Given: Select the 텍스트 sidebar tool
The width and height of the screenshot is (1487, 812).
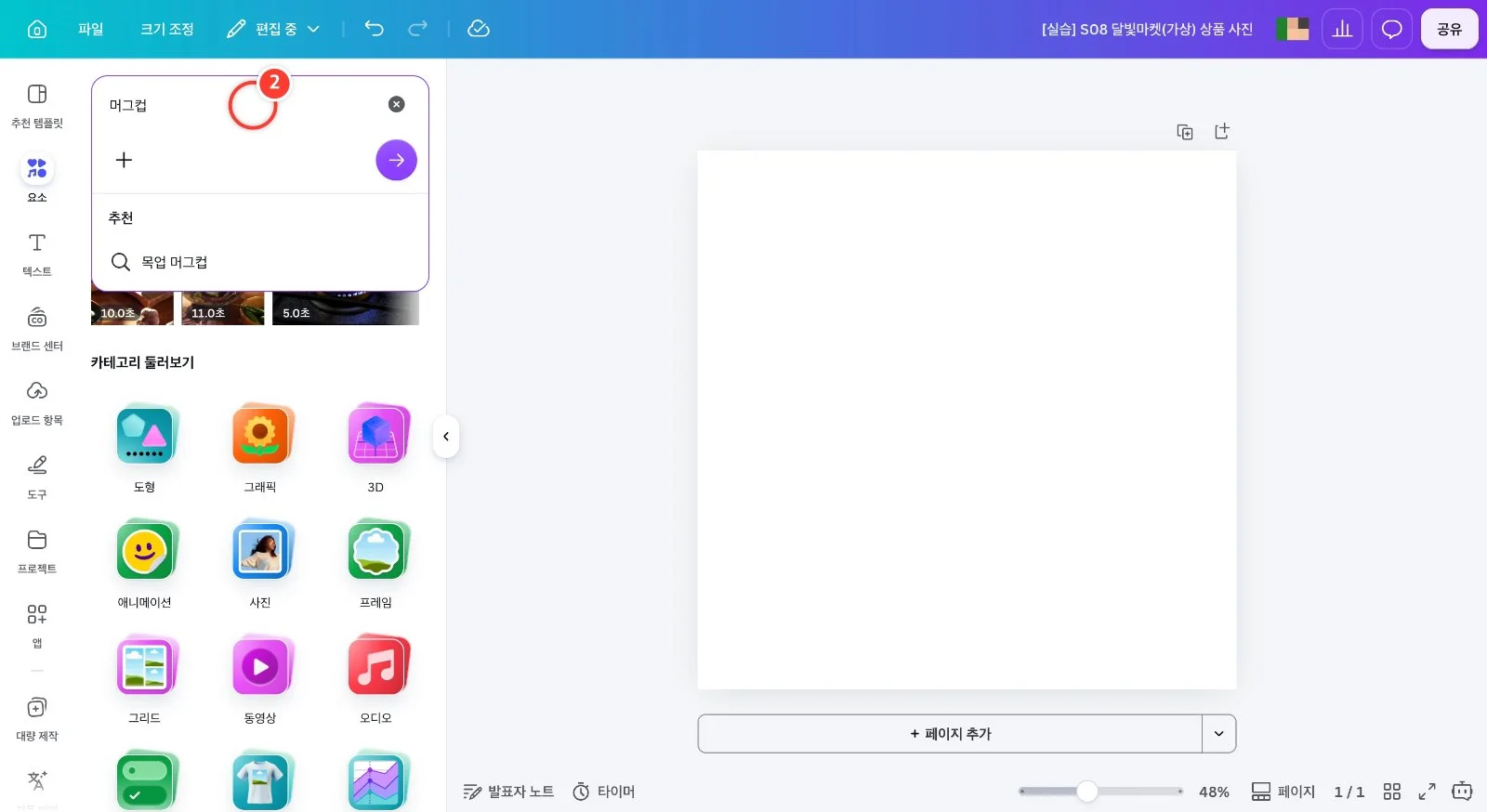Looking at the screenshot, I should point(37,254).
